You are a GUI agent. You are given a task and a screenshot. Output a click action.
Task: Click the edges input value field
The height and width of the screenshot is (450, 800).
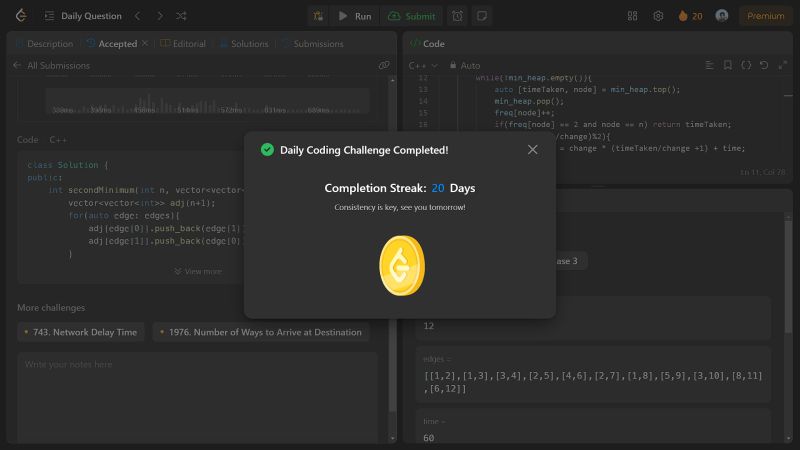593,382
